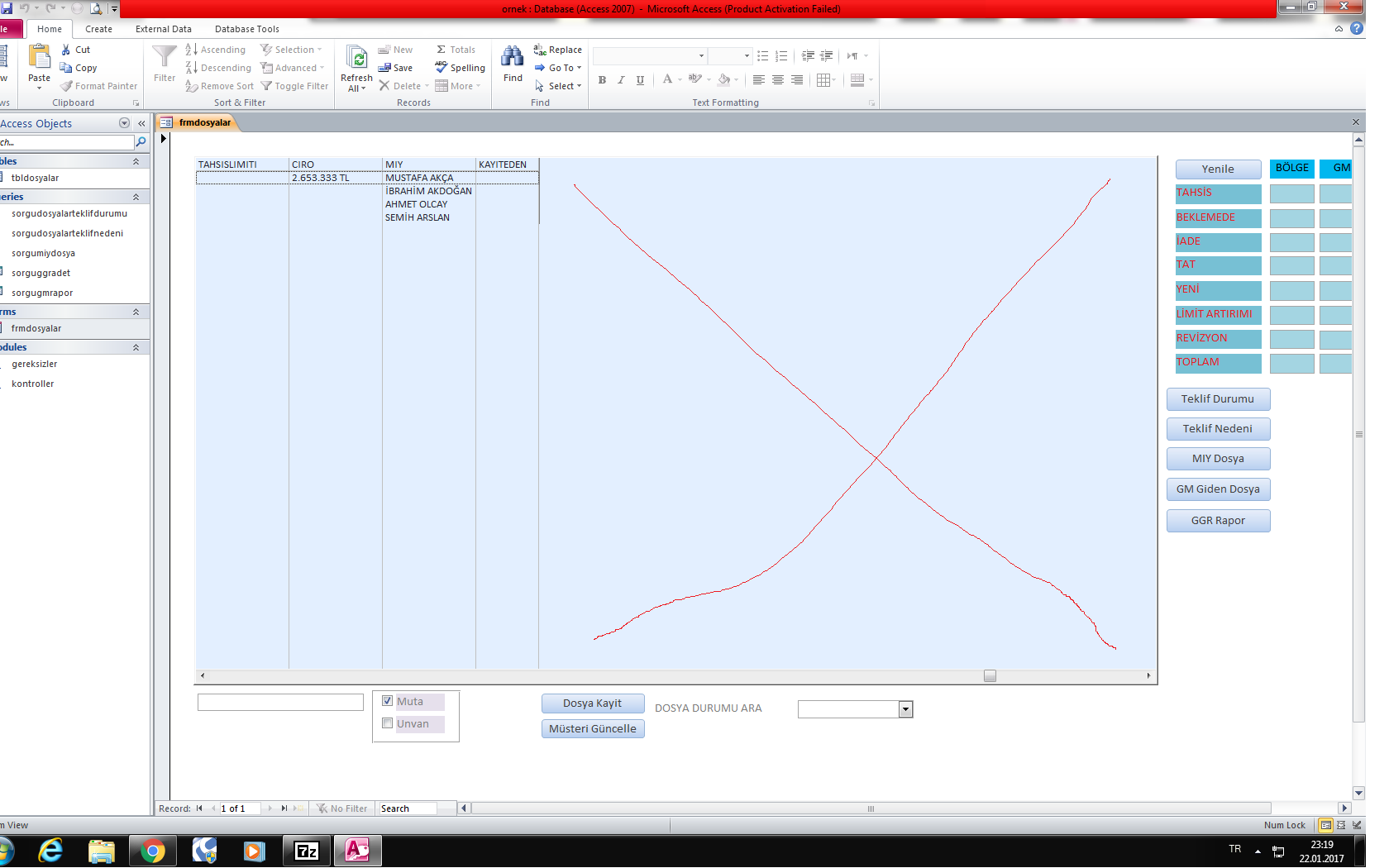
Task: Open the Database Tools tab
Action: (246, 29)
